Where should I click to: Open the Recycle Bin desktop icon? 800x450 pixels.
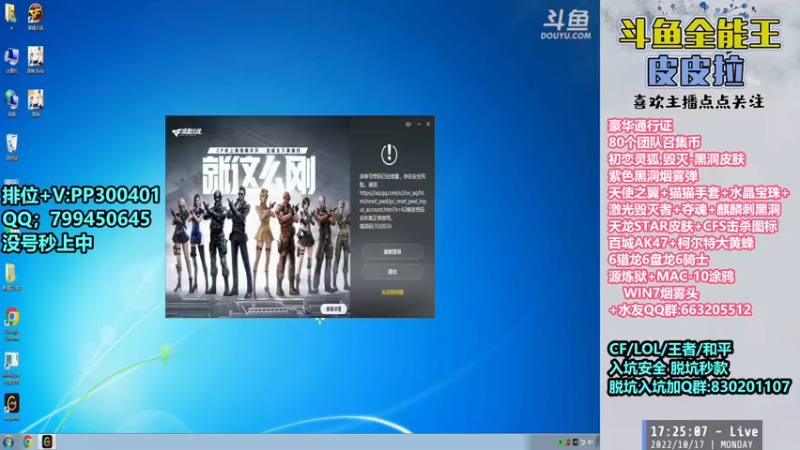coord(12,147)
